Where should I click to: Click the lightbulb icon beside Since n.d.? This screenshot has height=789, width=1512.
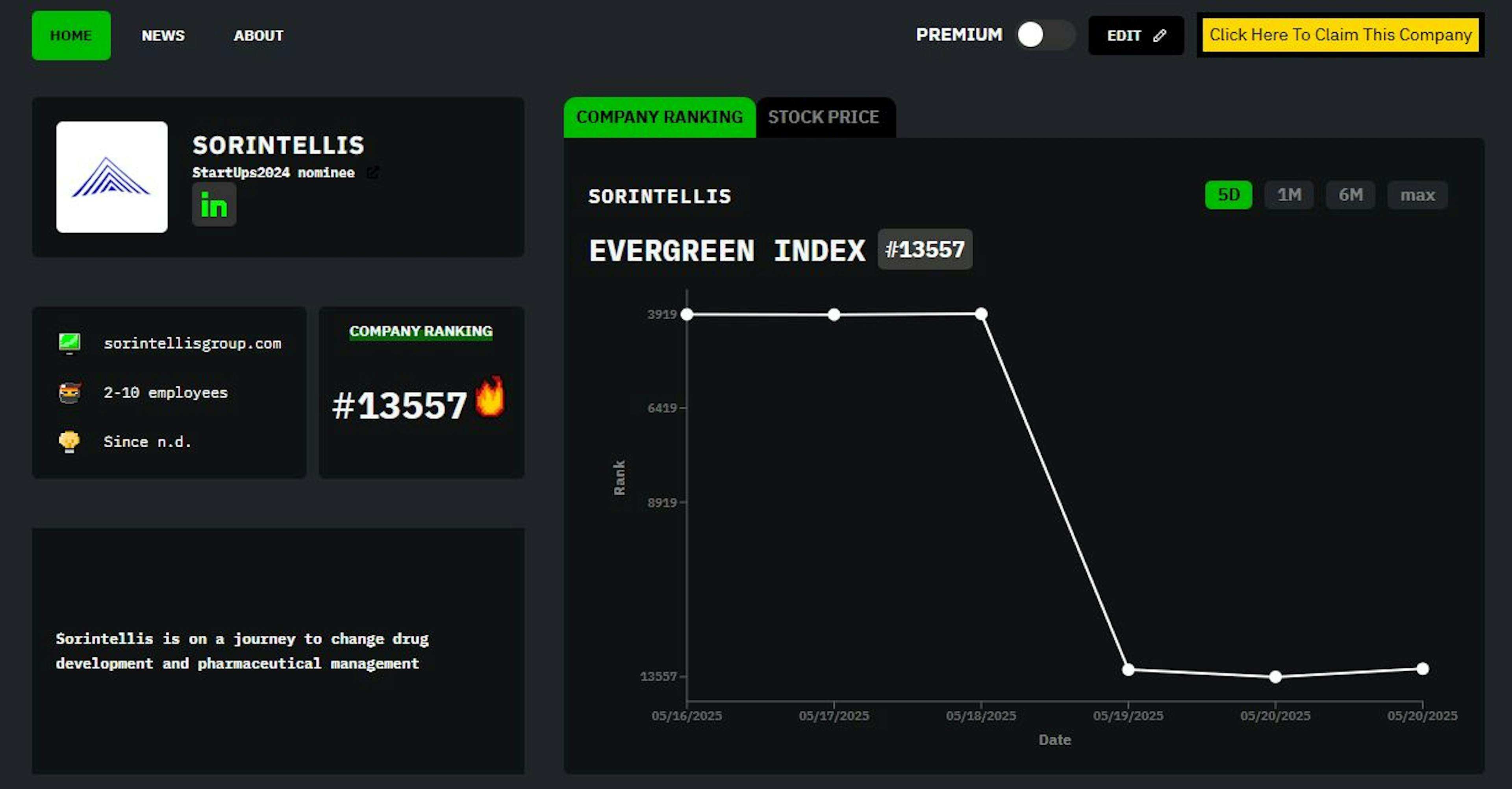69,441
